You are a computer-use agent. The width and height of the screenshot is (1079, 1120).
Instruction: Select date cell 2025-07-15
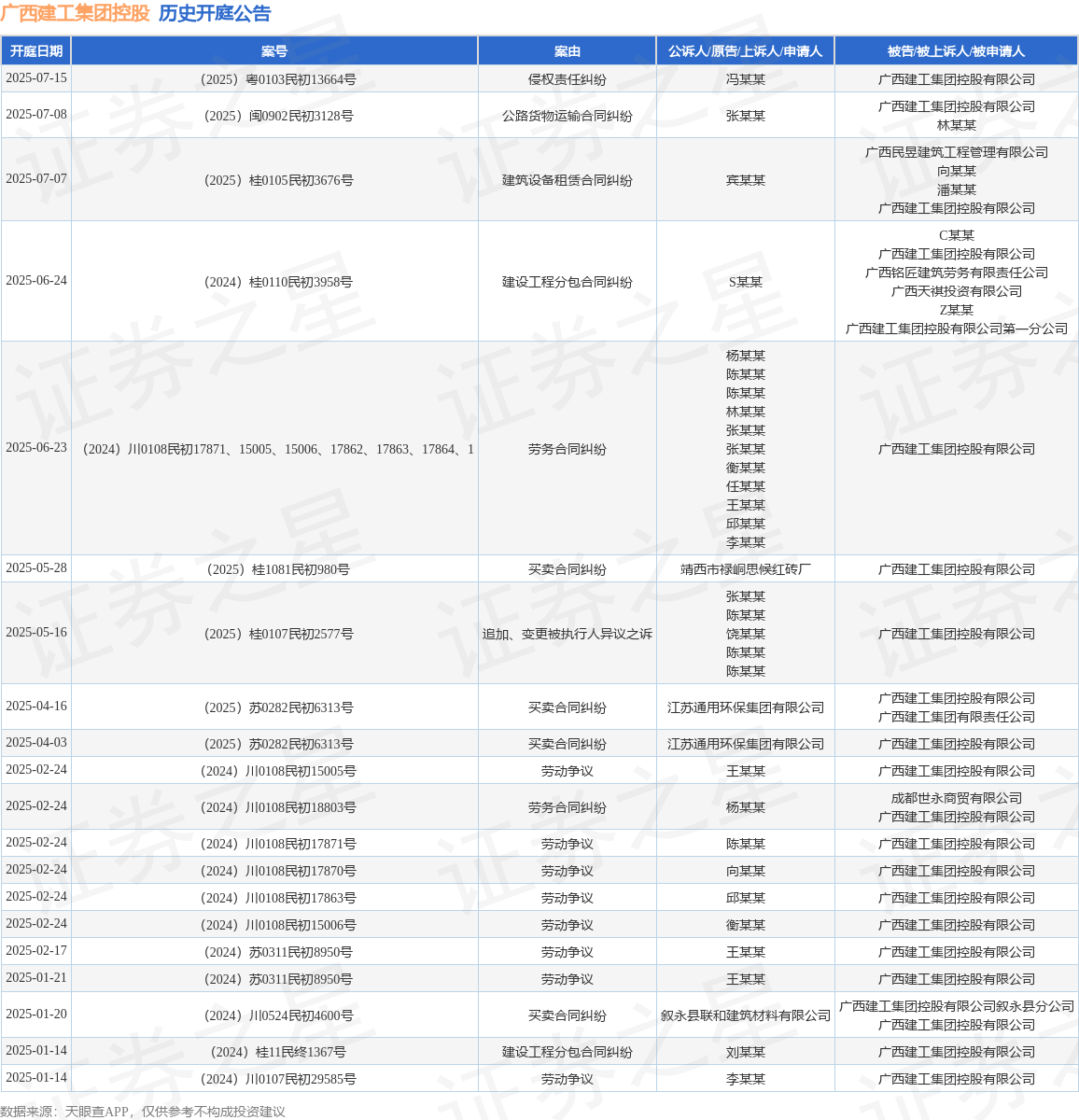point(36,78)
